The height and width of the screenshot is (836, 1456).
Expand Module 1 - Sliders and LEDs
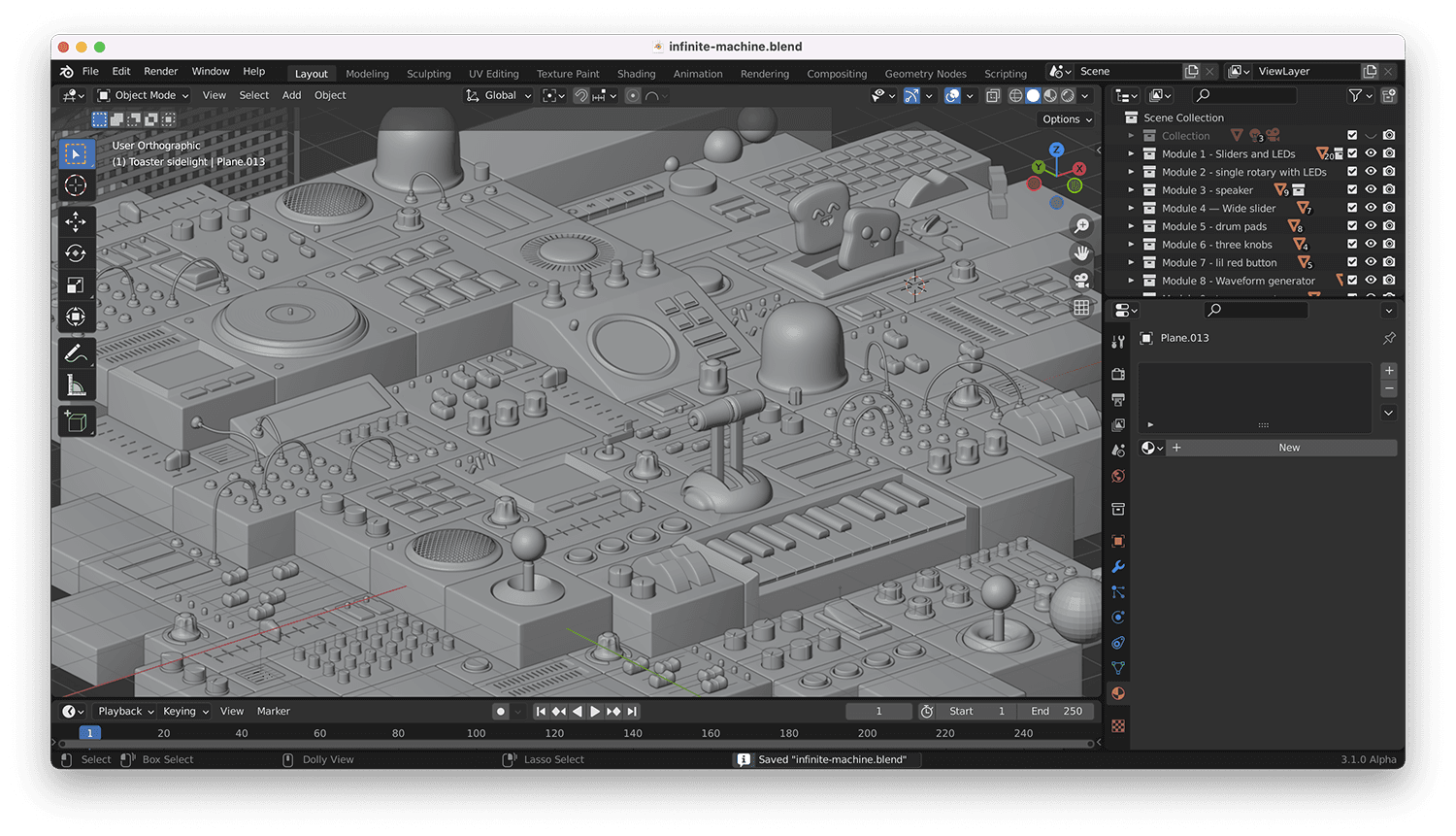(1130, 153)
